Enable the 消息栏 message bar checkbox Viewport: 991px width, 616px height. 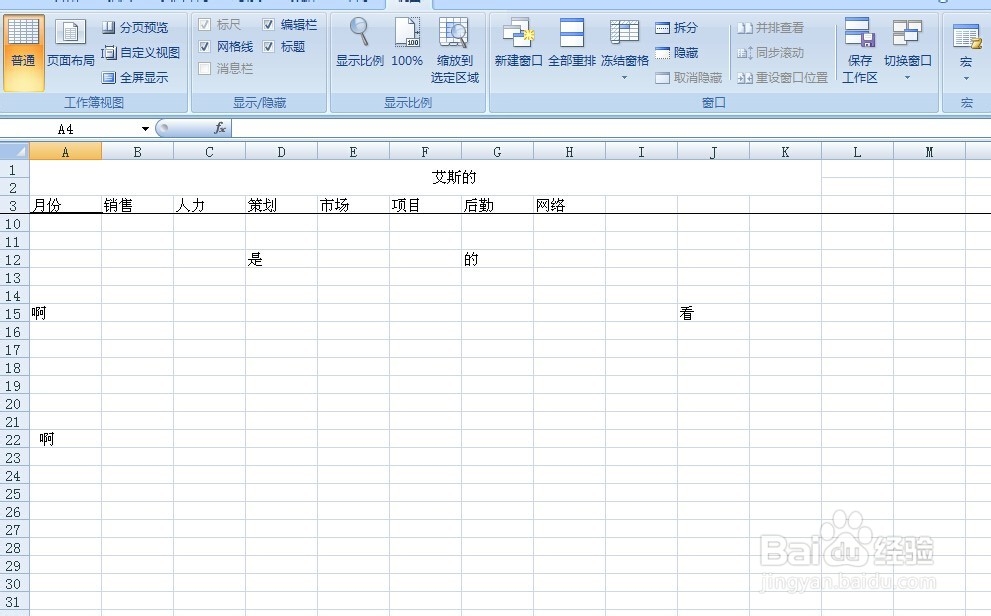tap(204, 68)
